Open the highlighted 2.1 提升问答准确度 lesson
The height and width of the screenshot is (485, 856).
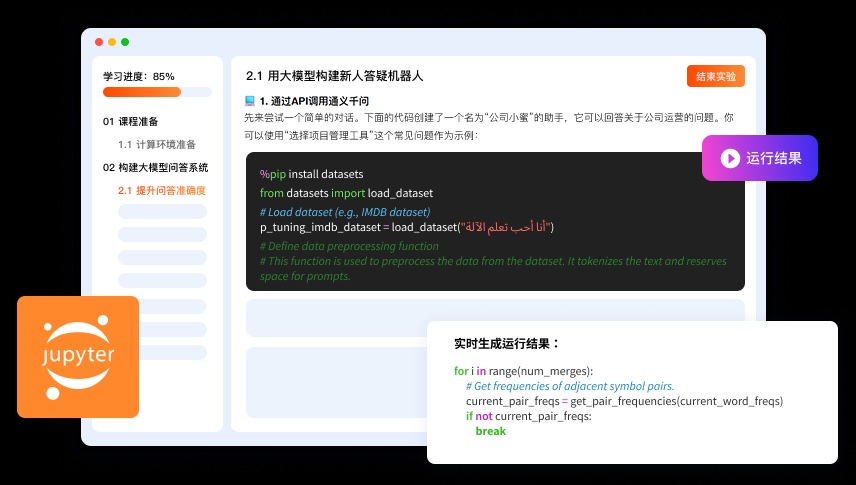click(162, 190)
